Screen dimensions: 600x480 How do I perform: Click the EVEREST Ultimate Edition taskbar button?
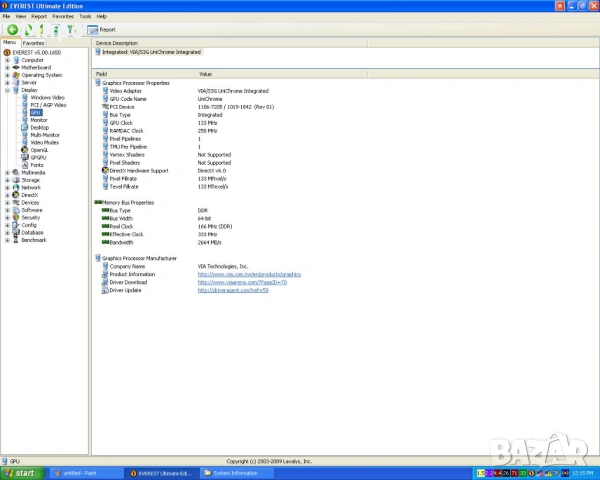click(x=163, y=473)
